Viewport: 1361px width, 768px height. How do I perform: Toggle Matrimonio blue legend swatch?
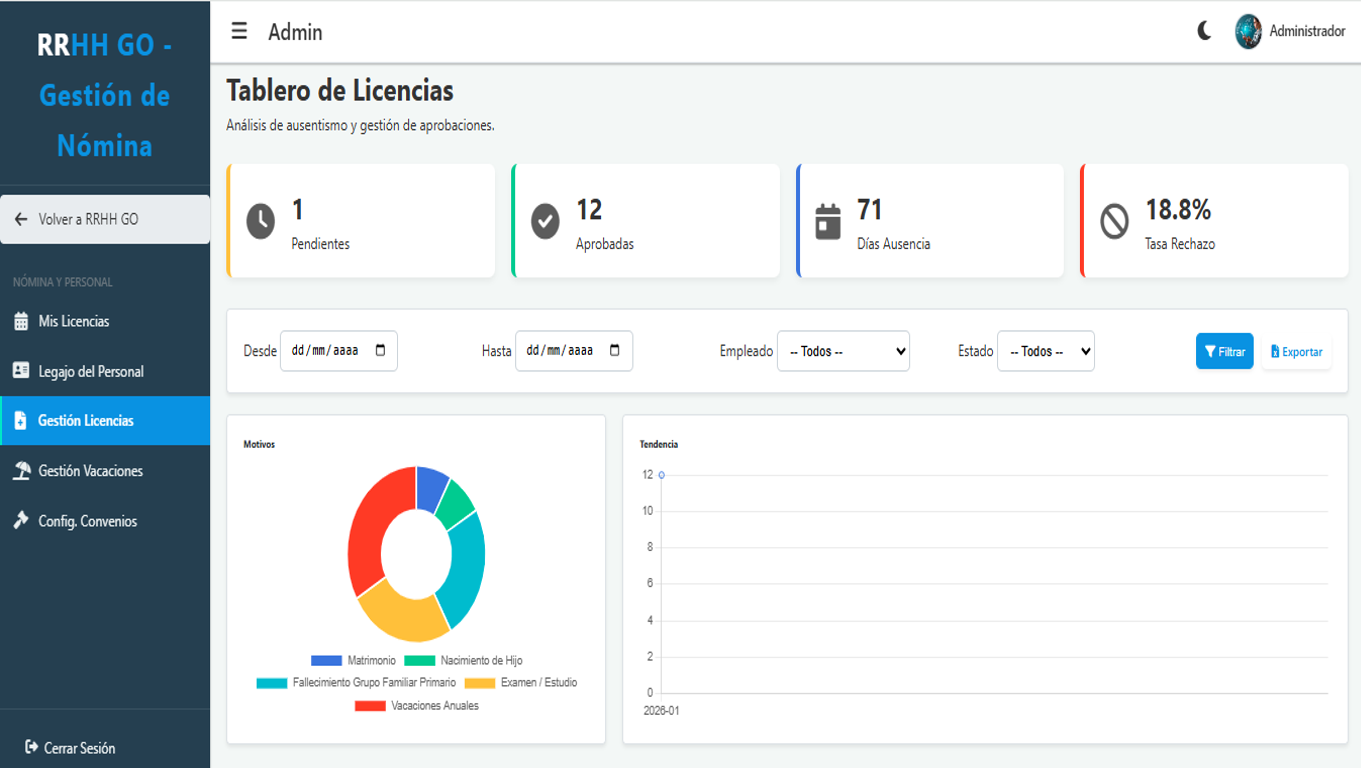click(326, 661)
